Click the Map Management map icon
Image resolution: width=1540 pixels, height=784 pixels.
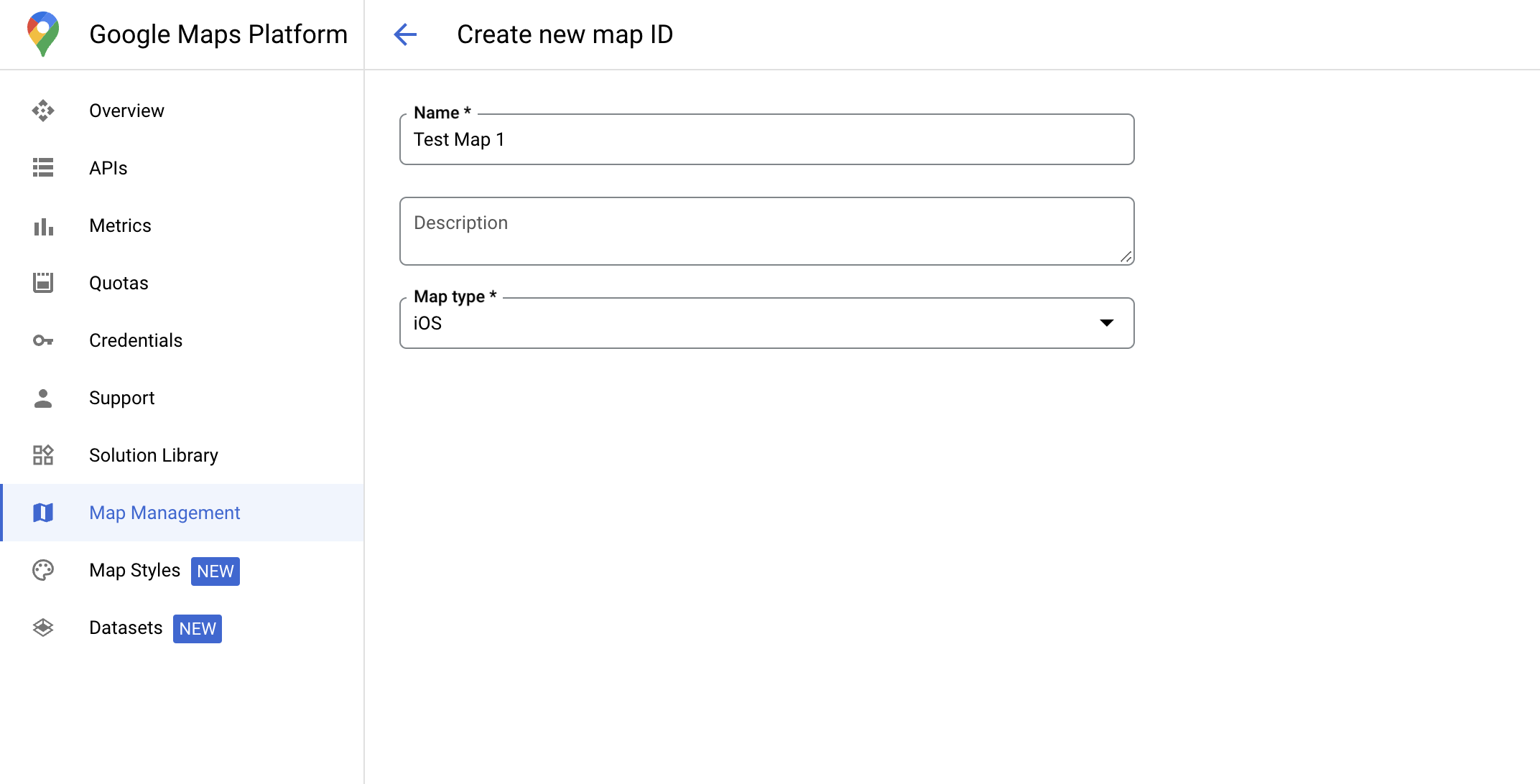pos(44,513)
